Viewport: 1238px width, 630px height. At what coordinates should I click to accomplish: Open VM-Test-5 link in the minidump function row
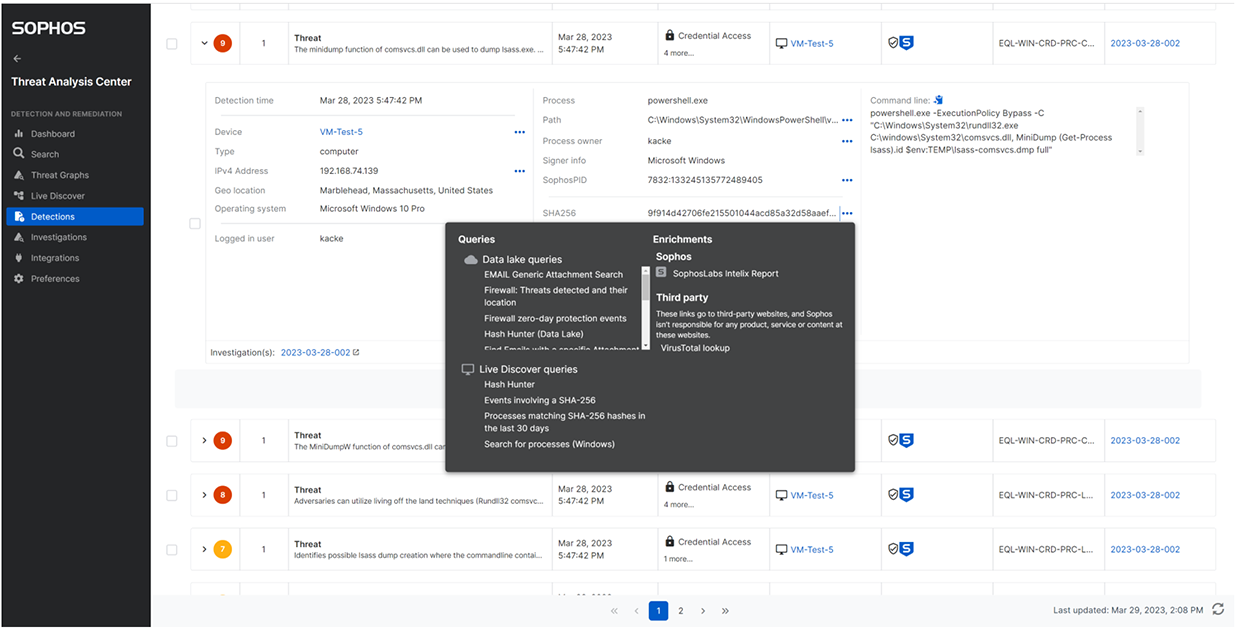pos(811,44)
